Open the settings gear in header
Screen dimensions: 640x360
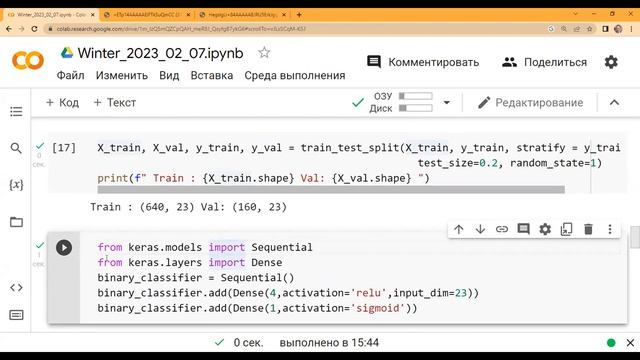(x=611, y=62)
